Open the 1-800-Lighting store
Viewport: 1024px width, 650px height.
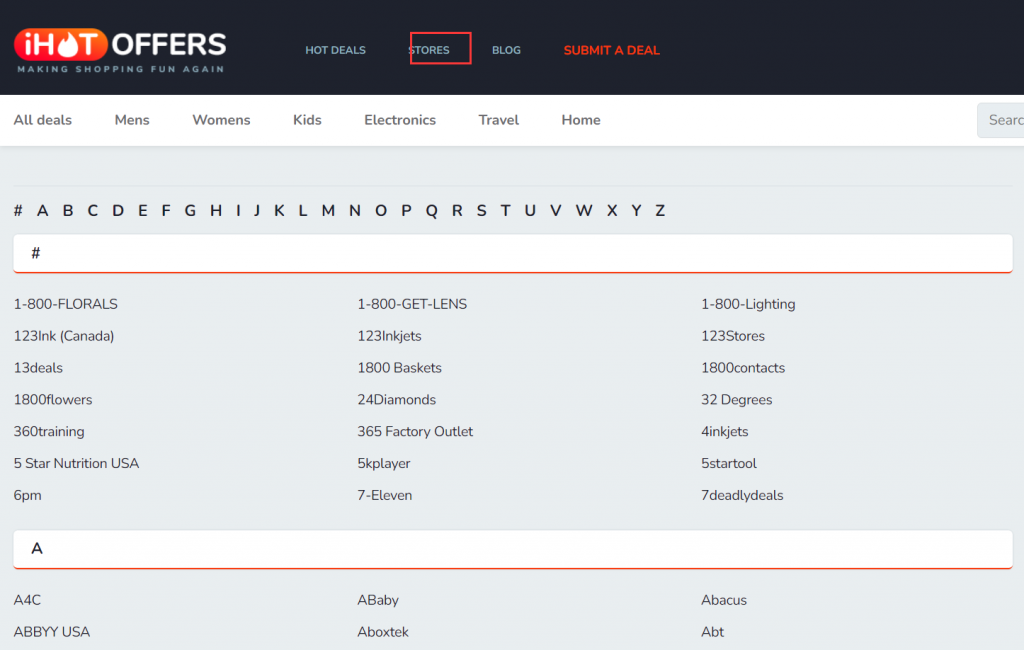(x=748, y=304)
